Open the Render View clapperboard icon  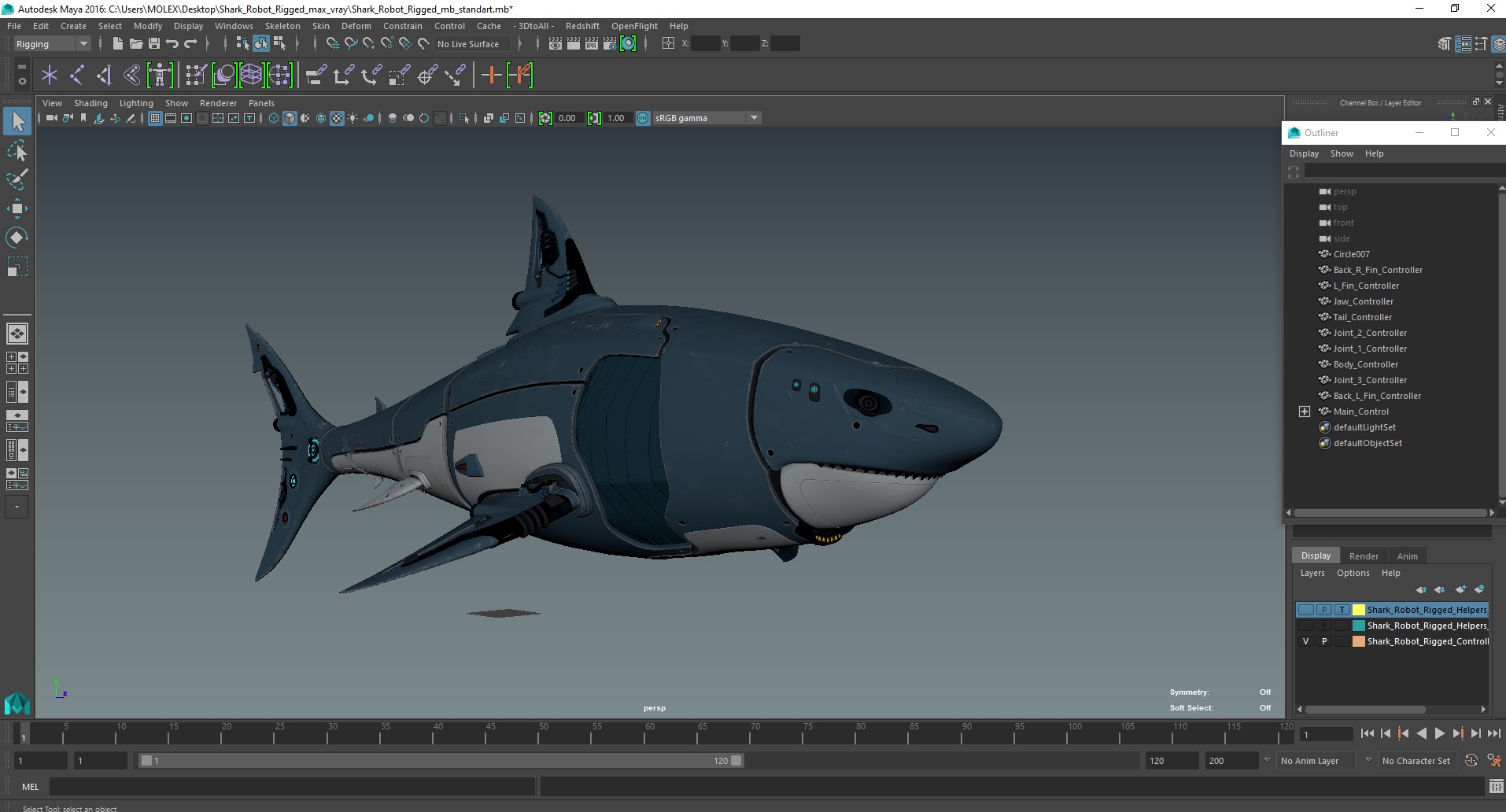pos(556,43)
